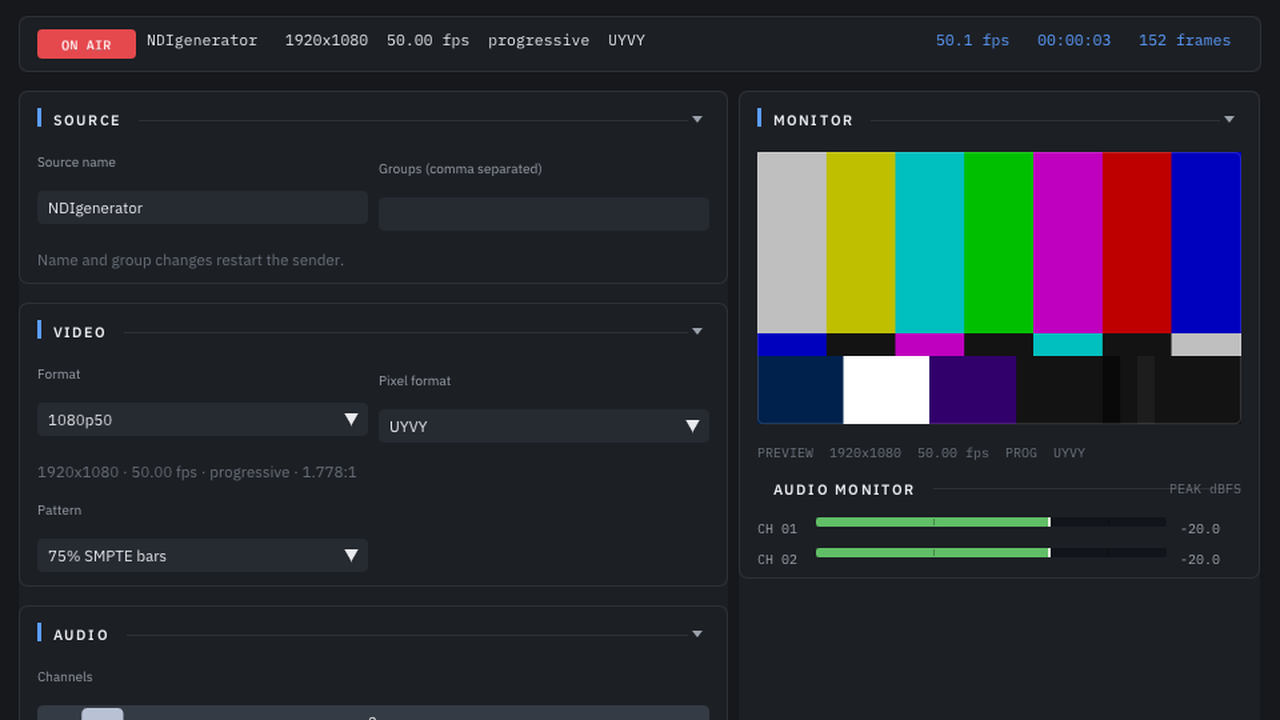Viewport: 1280px width, 720px height.
Task: Click the 'CH 01' channel label
Action: pyautogui.click(x=777, y=529)
